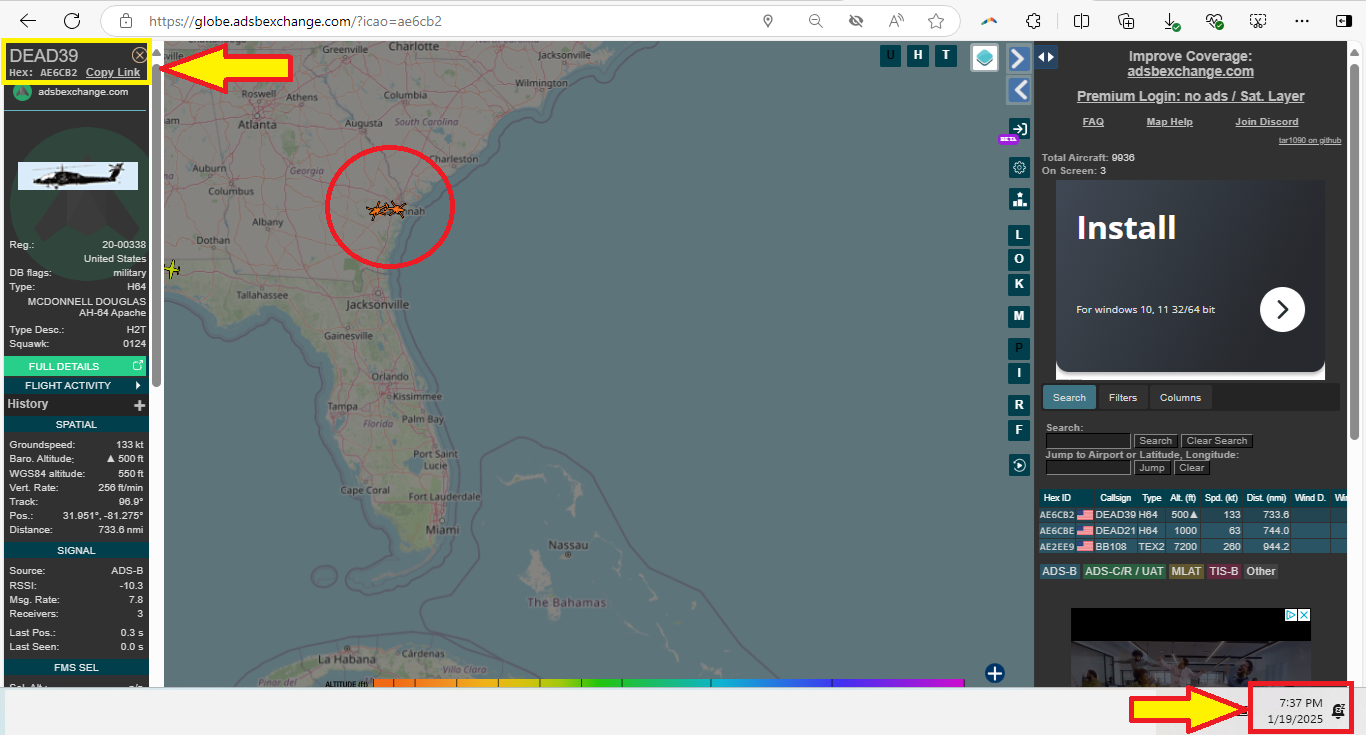Screen dimensions: 1366x735
Task: Click the Install ad arrow button
Action: coord(1282,310)
